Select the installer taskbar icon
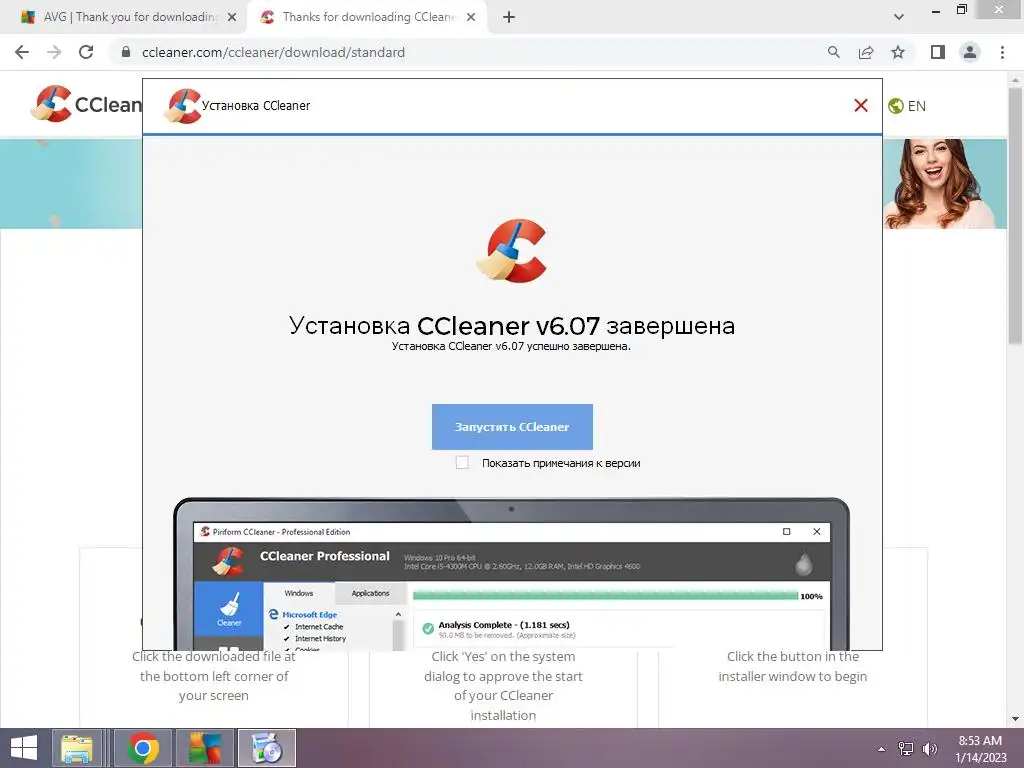The width and height of the screenshot is (1024, 768). 266,748
